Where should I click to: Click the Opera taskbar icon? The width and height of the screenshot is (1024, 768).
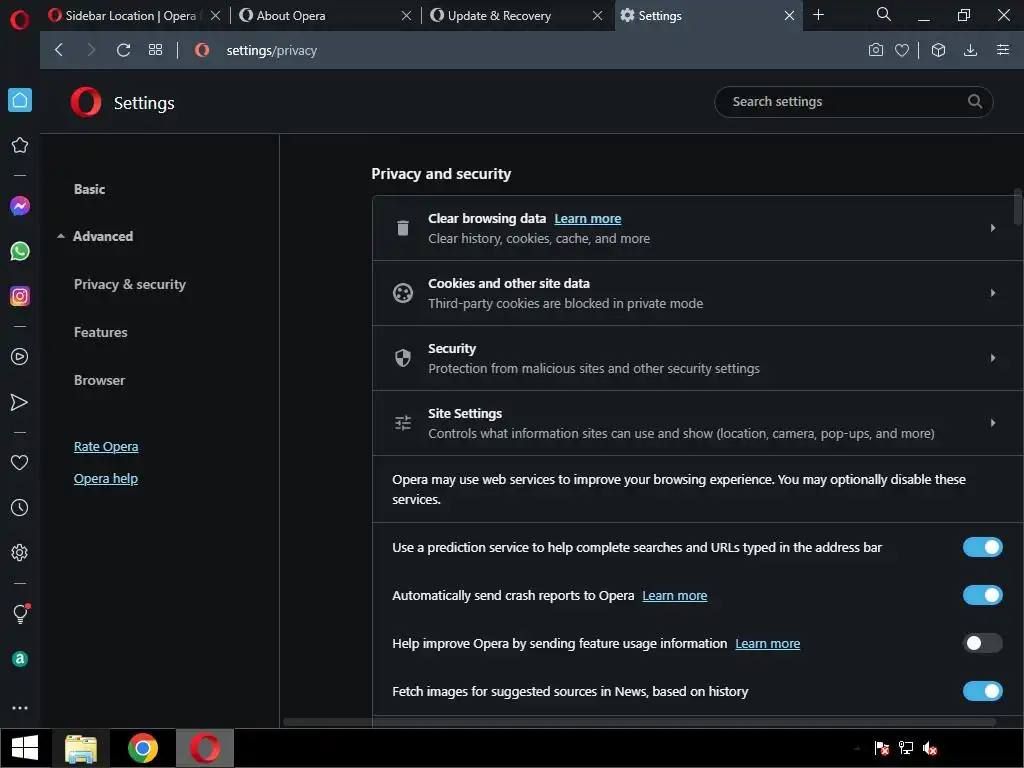(x=204, y=748)
